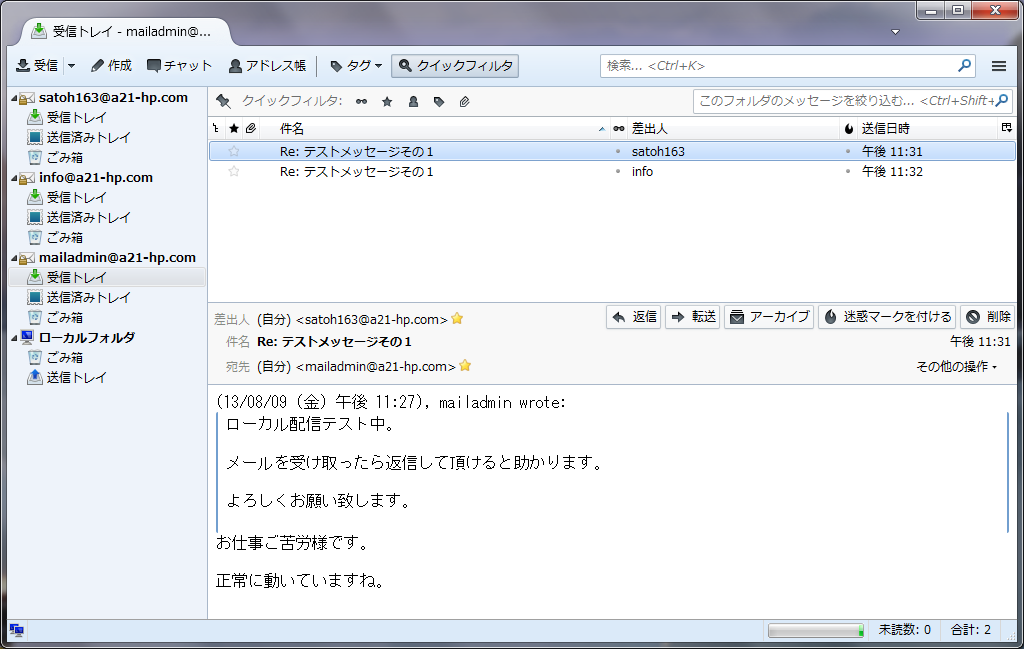Sort by attachment column header
This screenshot has width=1024, height=649.
point(251,129)
